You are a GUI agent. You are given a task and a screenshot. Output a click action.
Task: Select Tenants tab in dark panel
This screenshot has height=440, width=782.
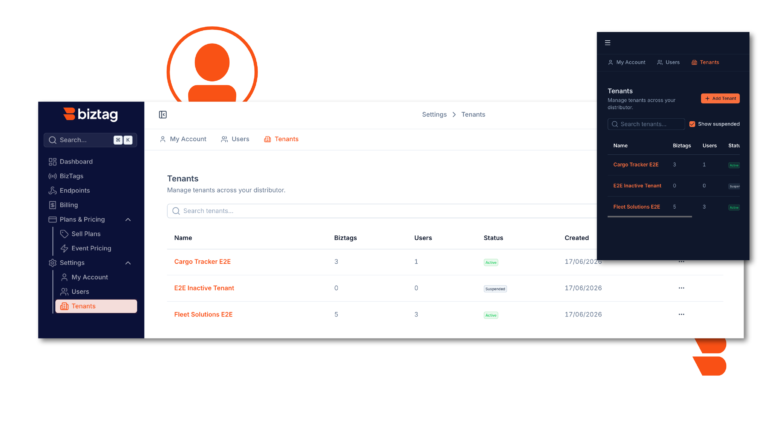(705, 62)
